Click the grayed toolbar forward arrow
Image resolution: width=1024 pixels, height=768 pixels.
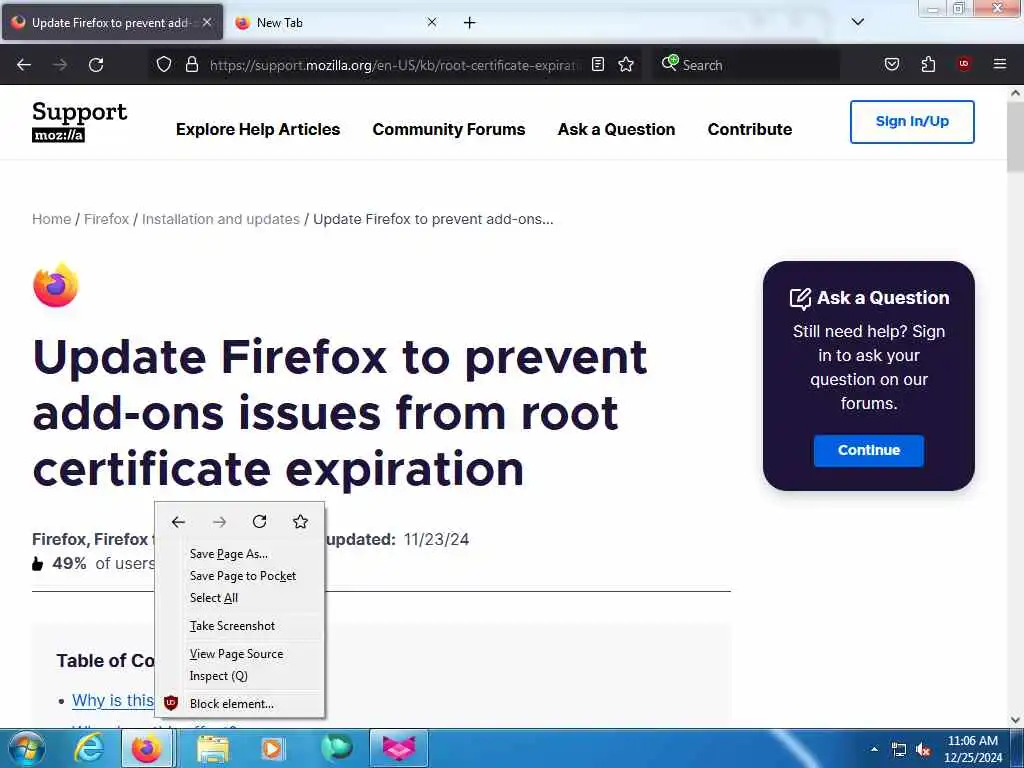pos(60,65)
